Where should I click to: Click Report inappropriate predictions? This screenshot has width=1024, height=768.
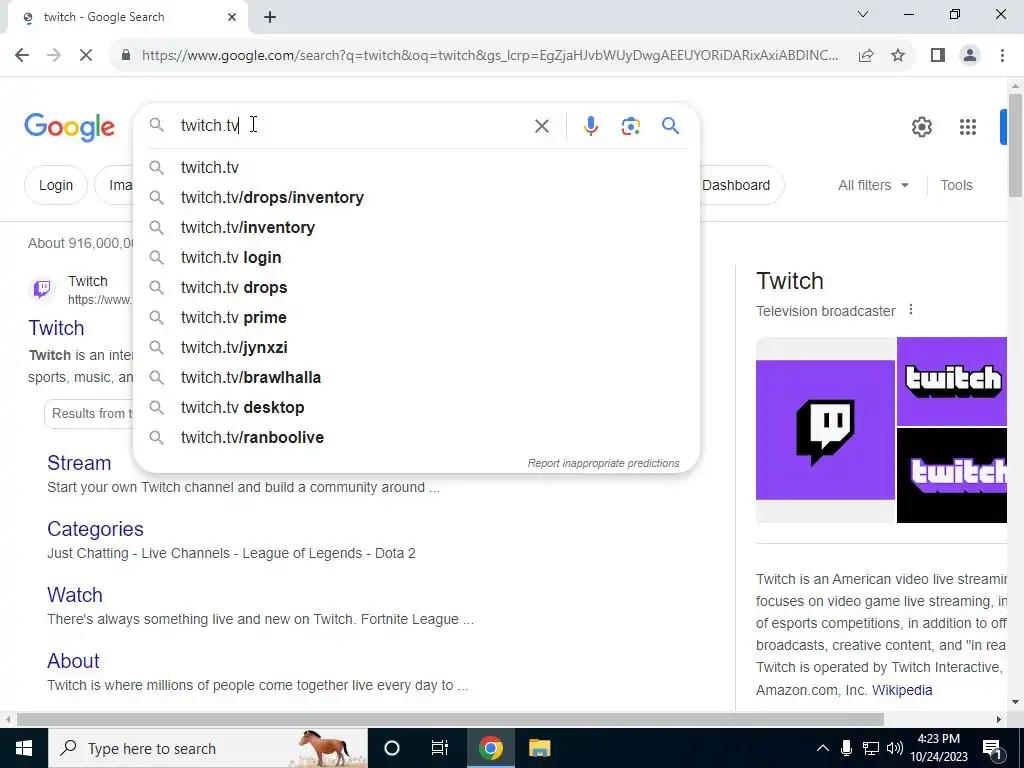[603, 463]
